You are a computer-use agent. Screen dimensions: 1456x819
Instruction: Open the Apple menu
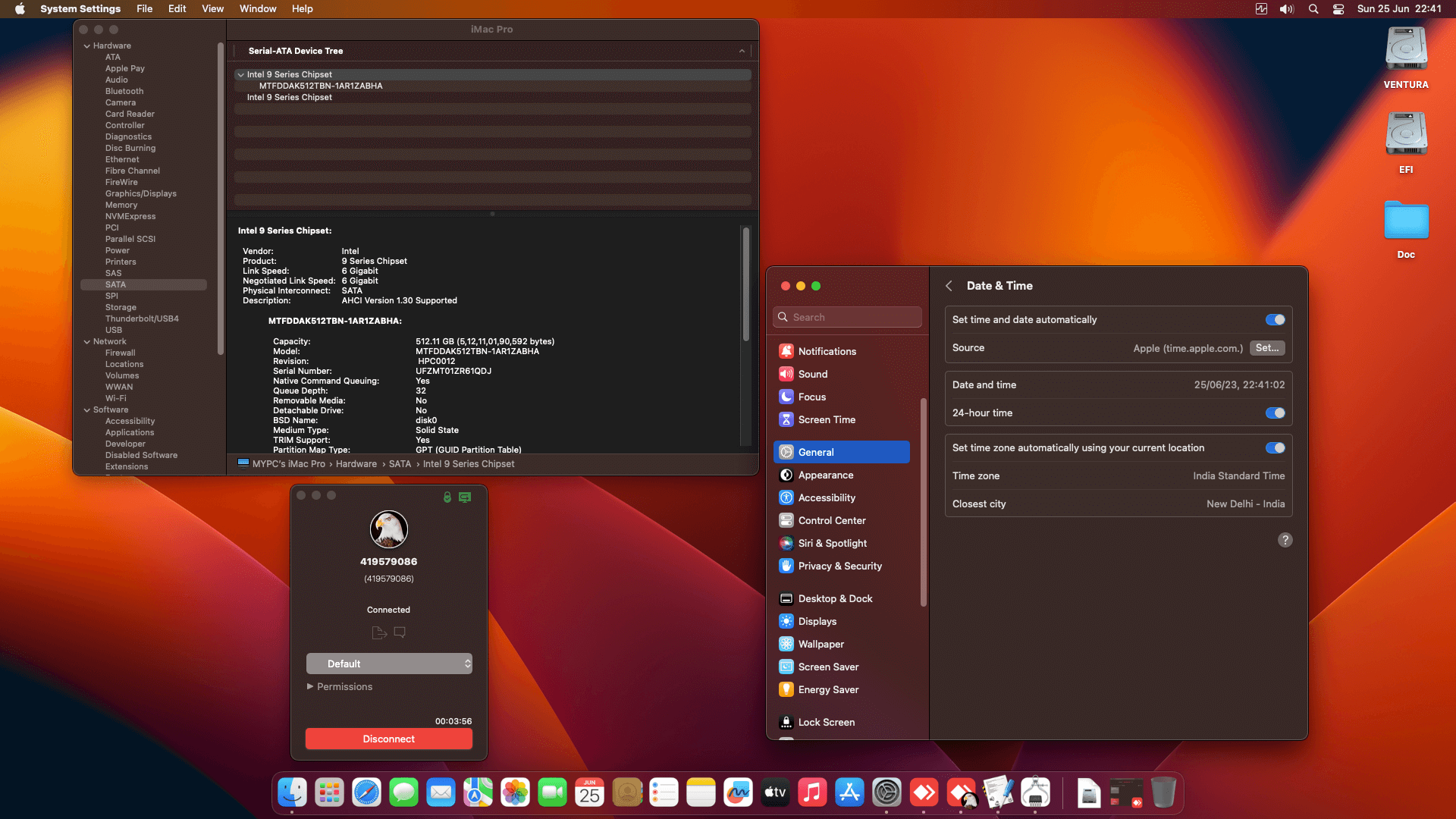click(20, 9)
